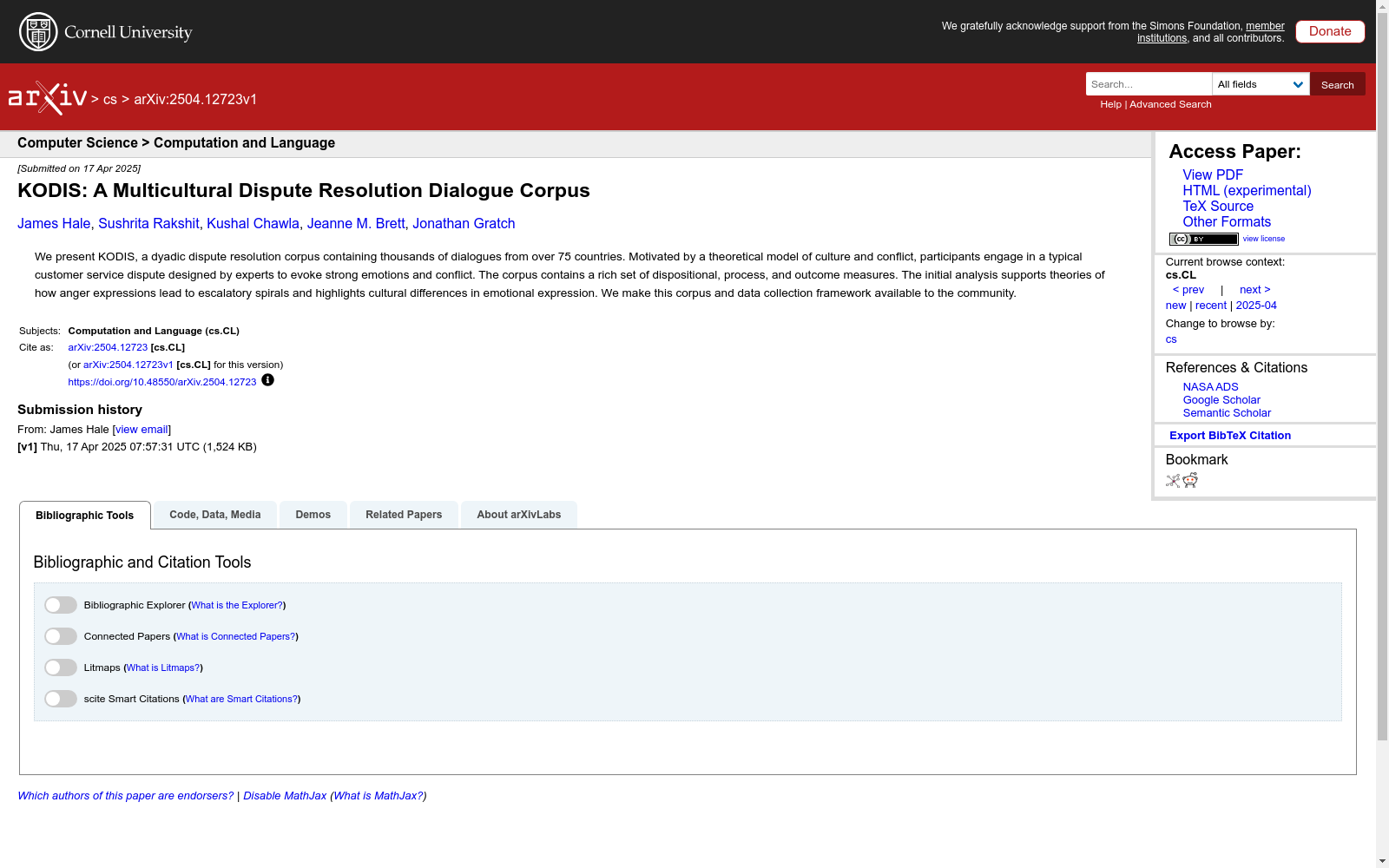Viewport: 1389px width, 868px height.
Task: Bookmark the paper on Reddit icon
Action: (x=1190, y=480)
